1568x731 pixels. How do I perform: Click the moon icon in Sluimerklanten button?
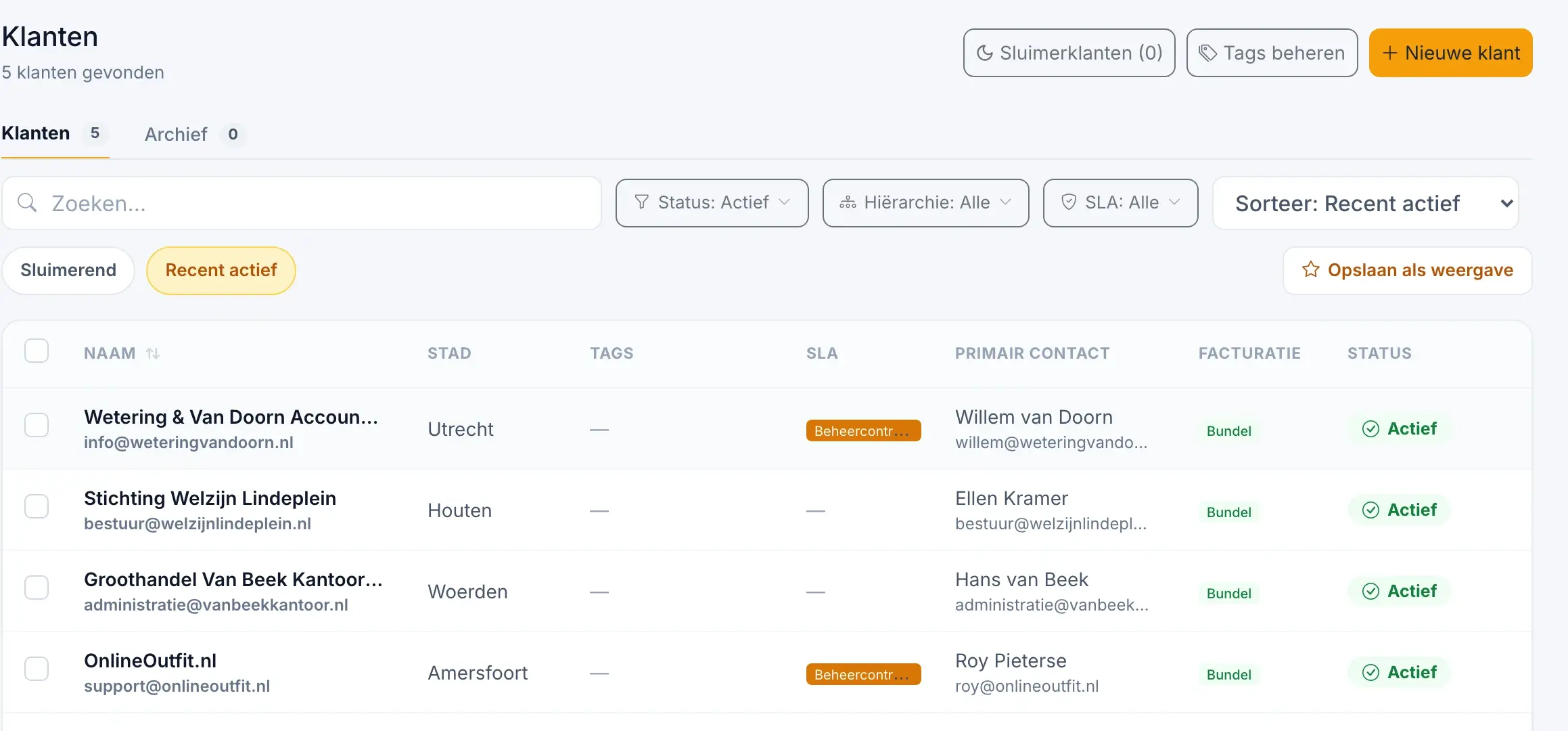tap(985, 53)
